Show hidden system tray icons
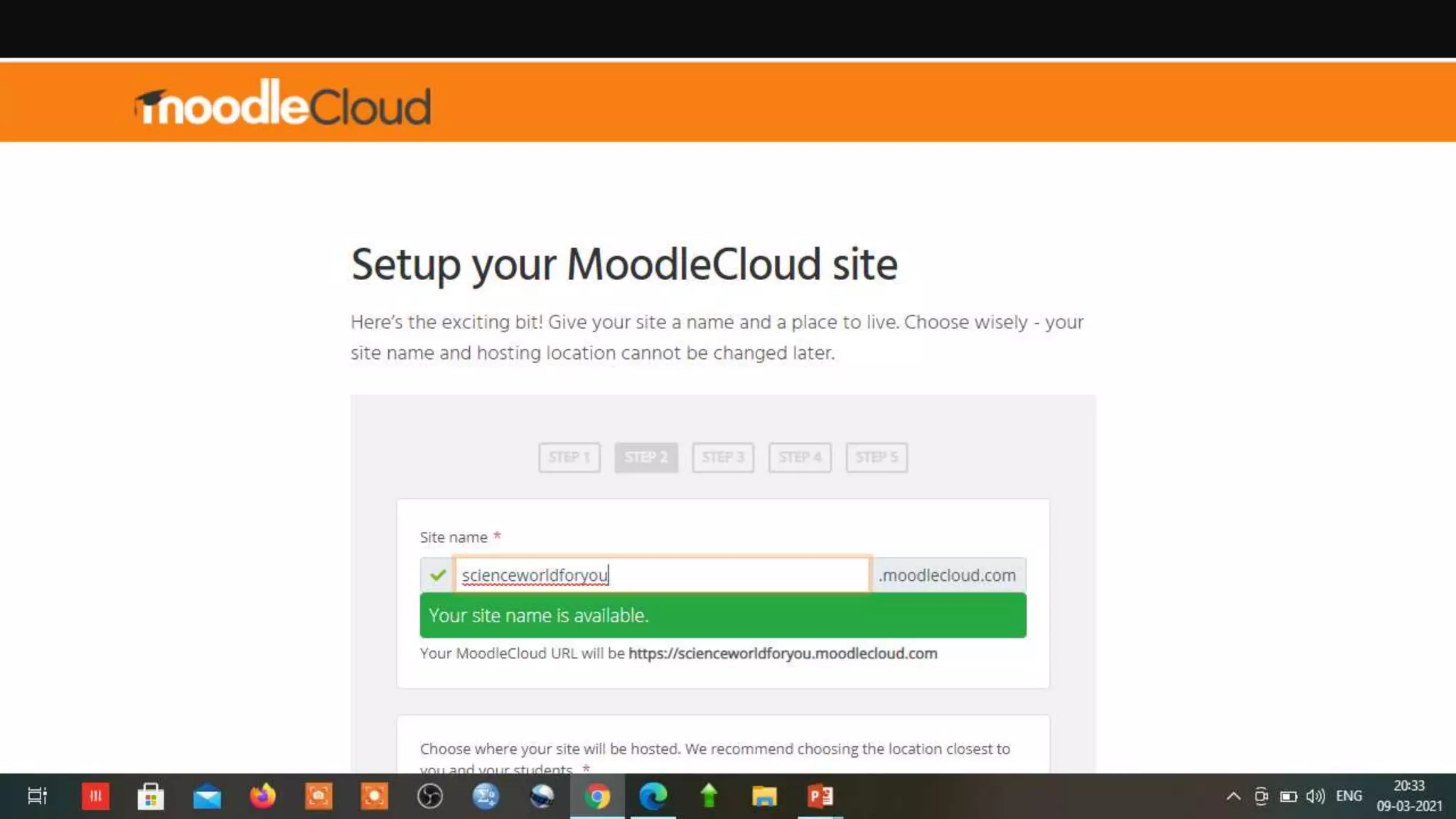This screenshot has height=819, width=1456. coord(1233,796)
